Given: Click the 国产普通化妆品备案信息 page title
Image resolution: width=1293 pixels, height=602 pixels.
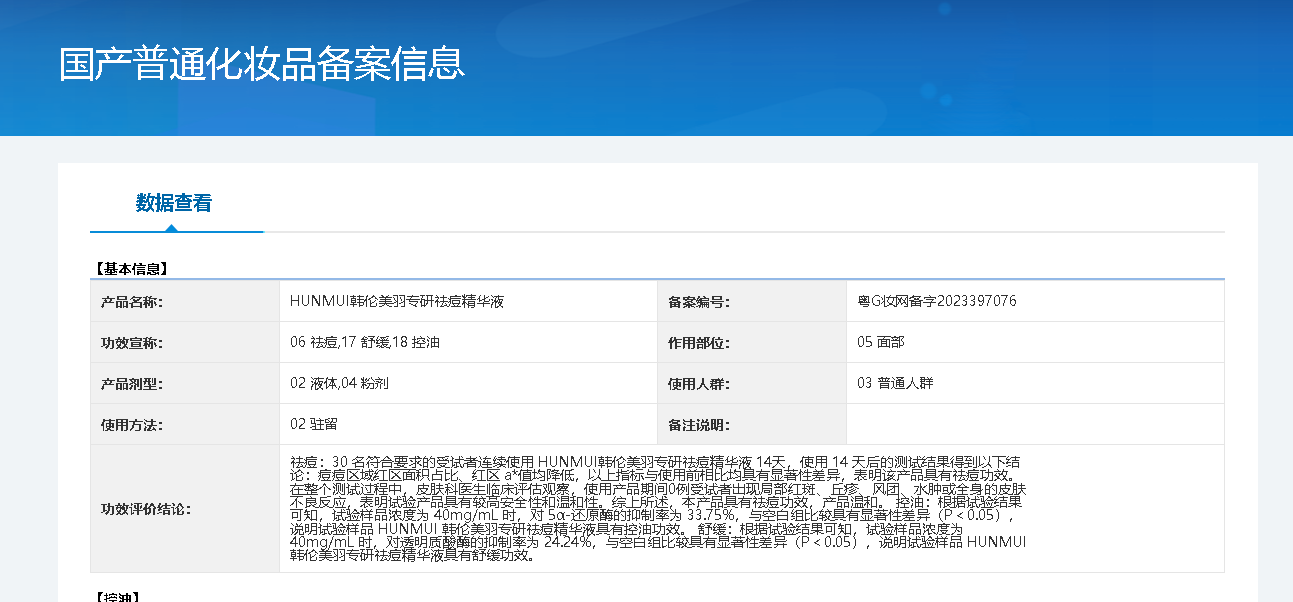Looking at the screenshot, I should [x=262, y=63].
